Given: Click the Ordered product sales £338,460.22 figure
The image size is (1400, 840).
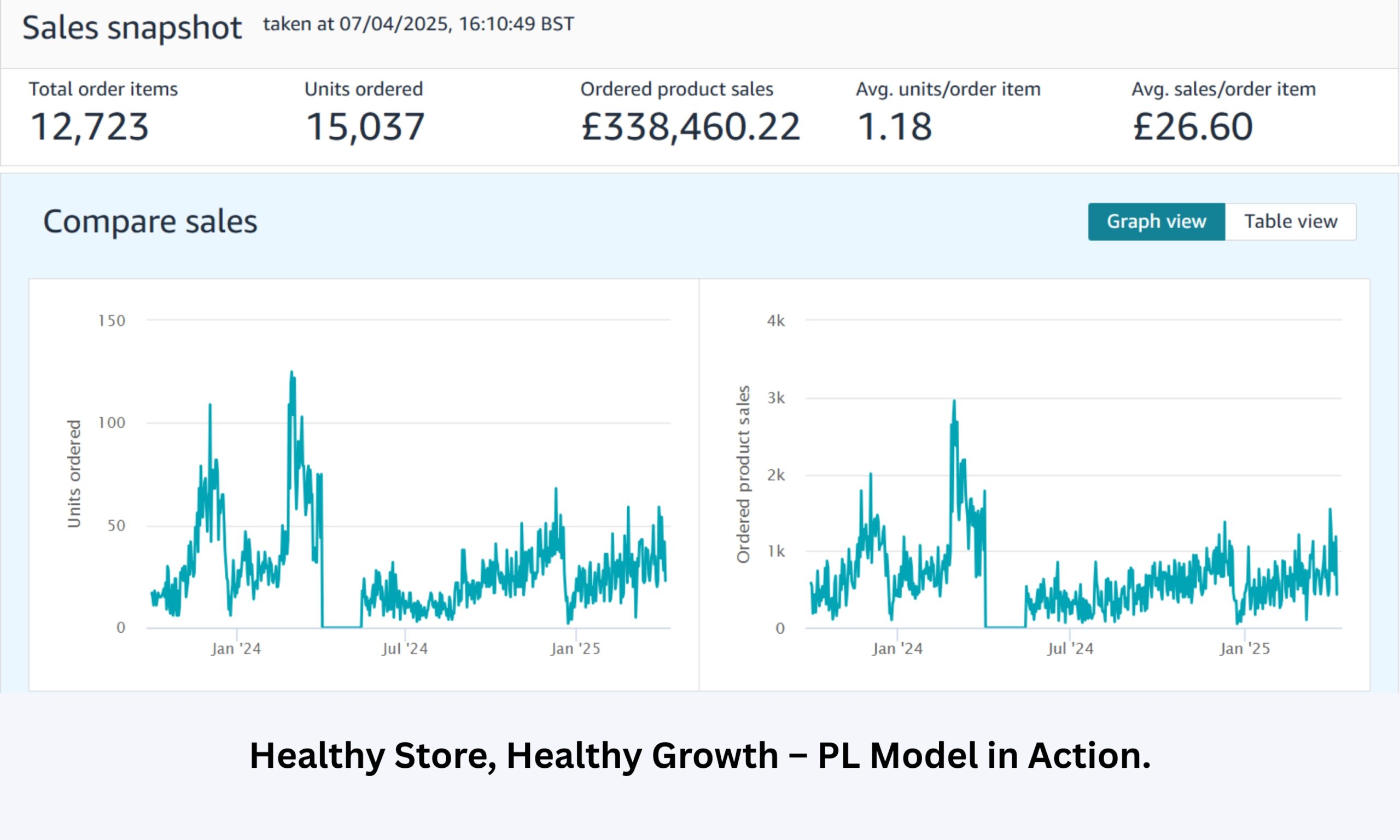Looking at the screenshot, I should [x=690, y=126].
